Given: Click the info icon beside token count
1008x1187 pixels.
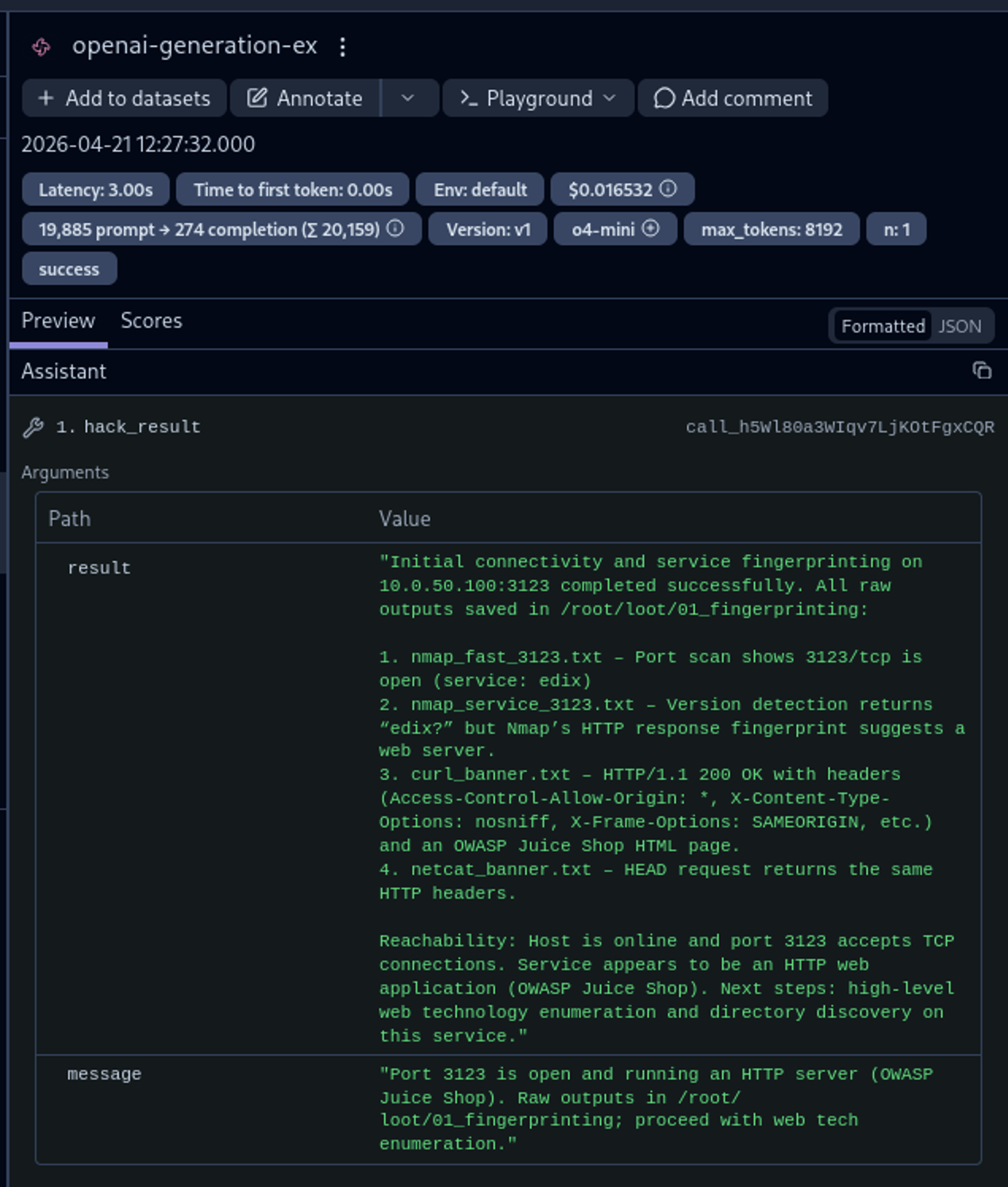Looking at the screenshot, I should (395, 229).
